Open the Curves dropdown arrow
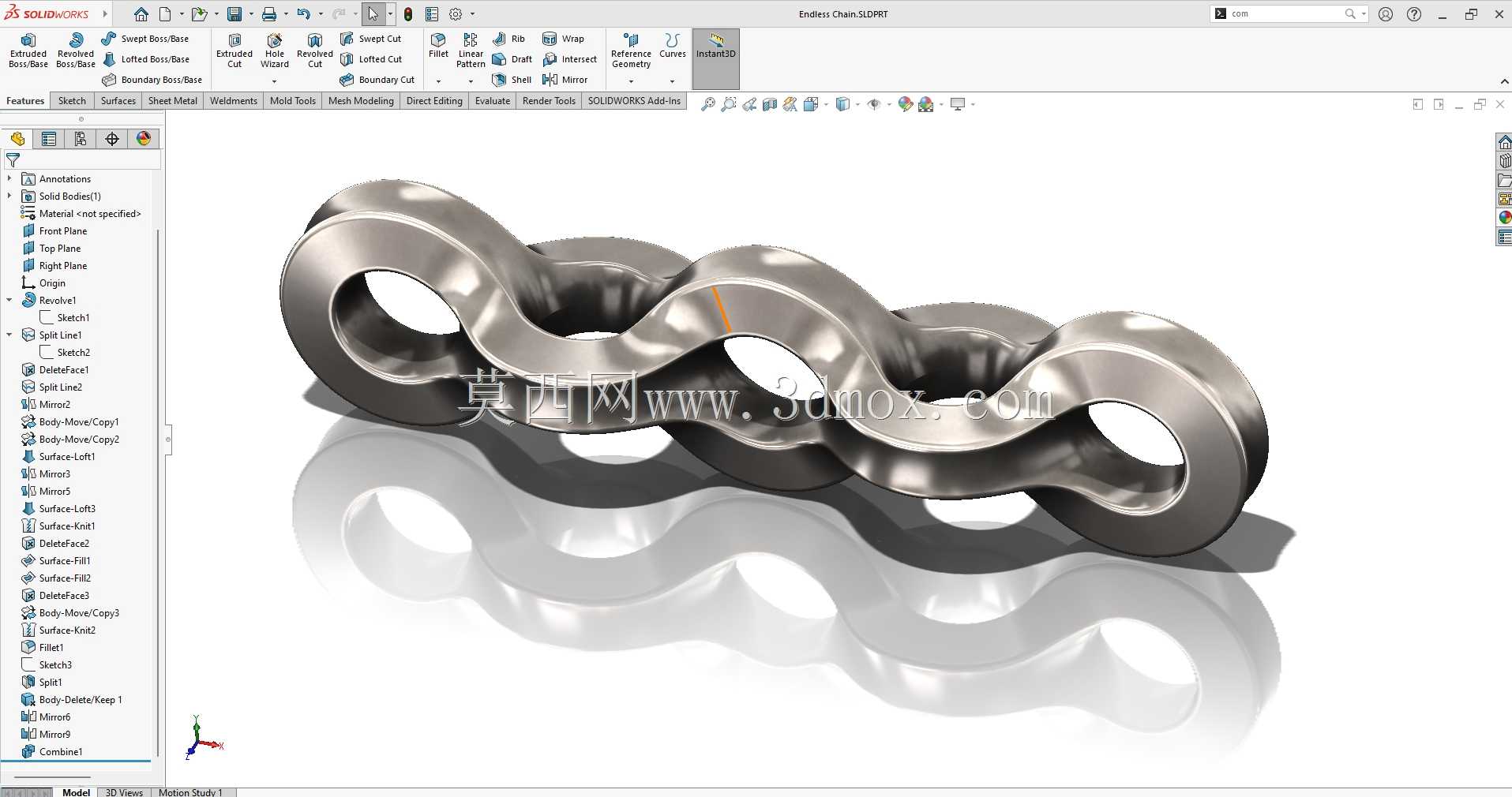Viewport: 1512px width, 797px height. point(672,81)
